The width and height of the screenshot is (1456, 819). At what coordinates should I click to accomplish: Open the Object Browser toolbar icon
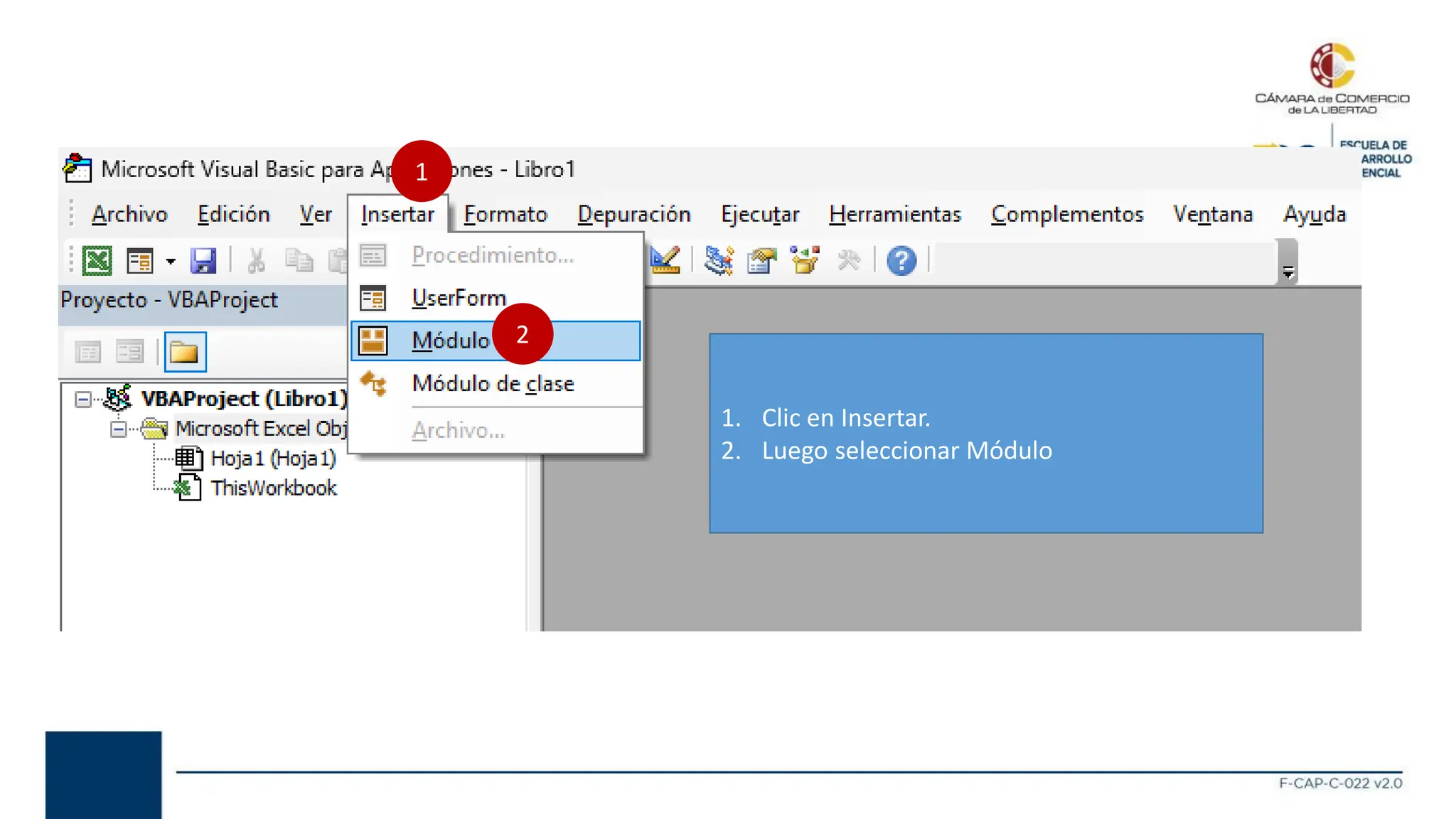(x=805, y=260)
